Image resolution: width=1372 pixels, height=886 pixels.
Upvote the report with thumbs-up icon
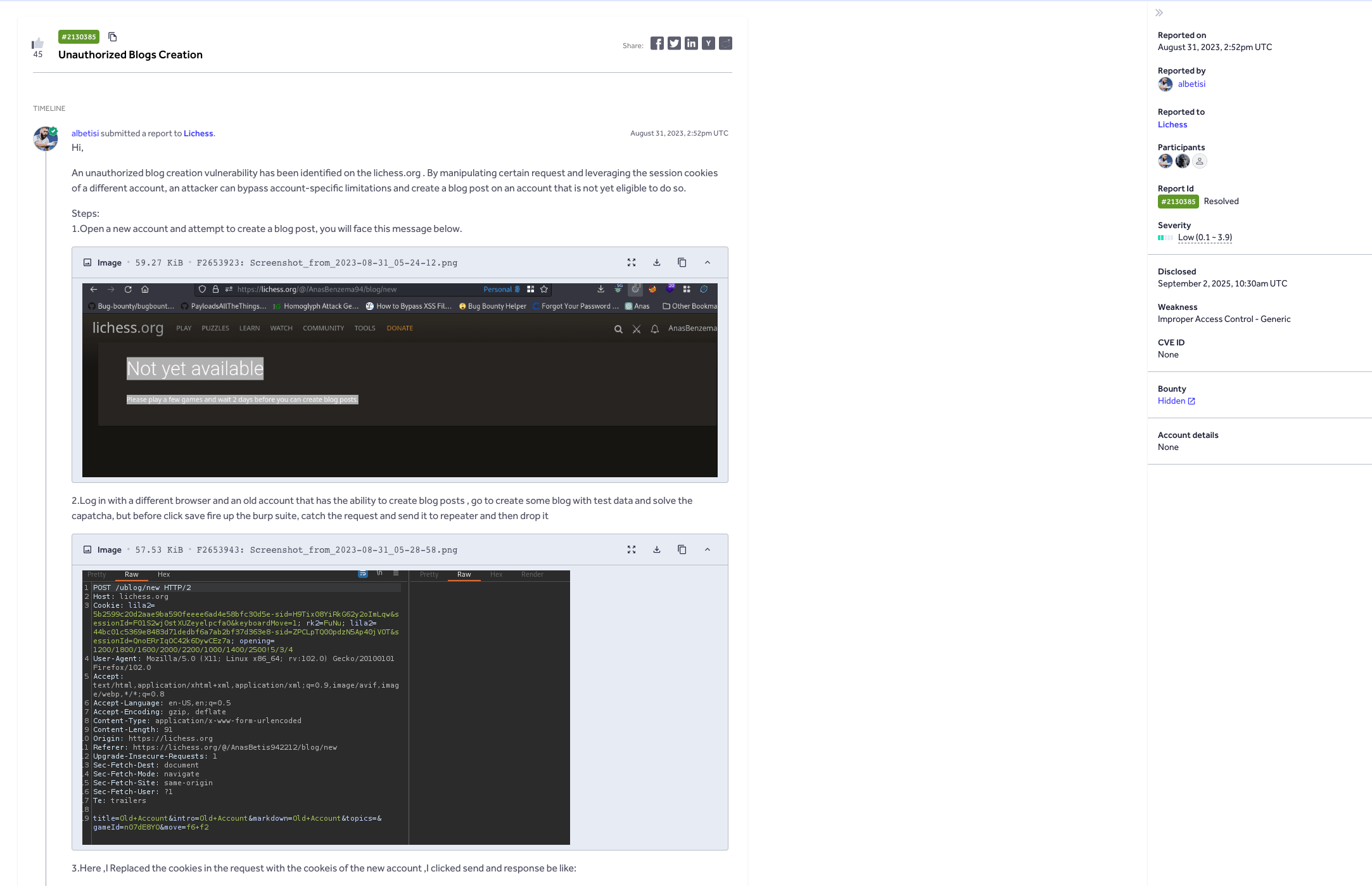tap(38, 43)
